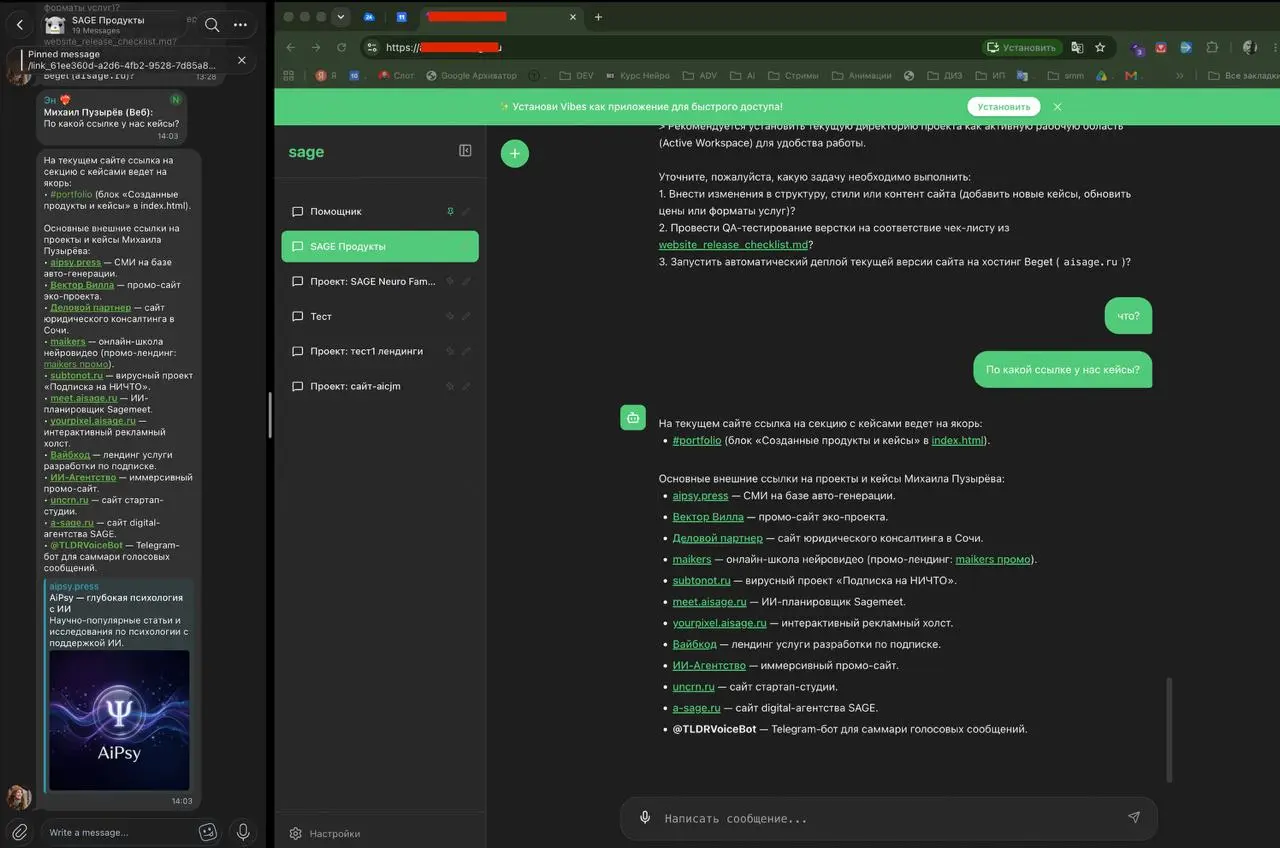Open the pinned message in Telegram

tap(120, 60)
